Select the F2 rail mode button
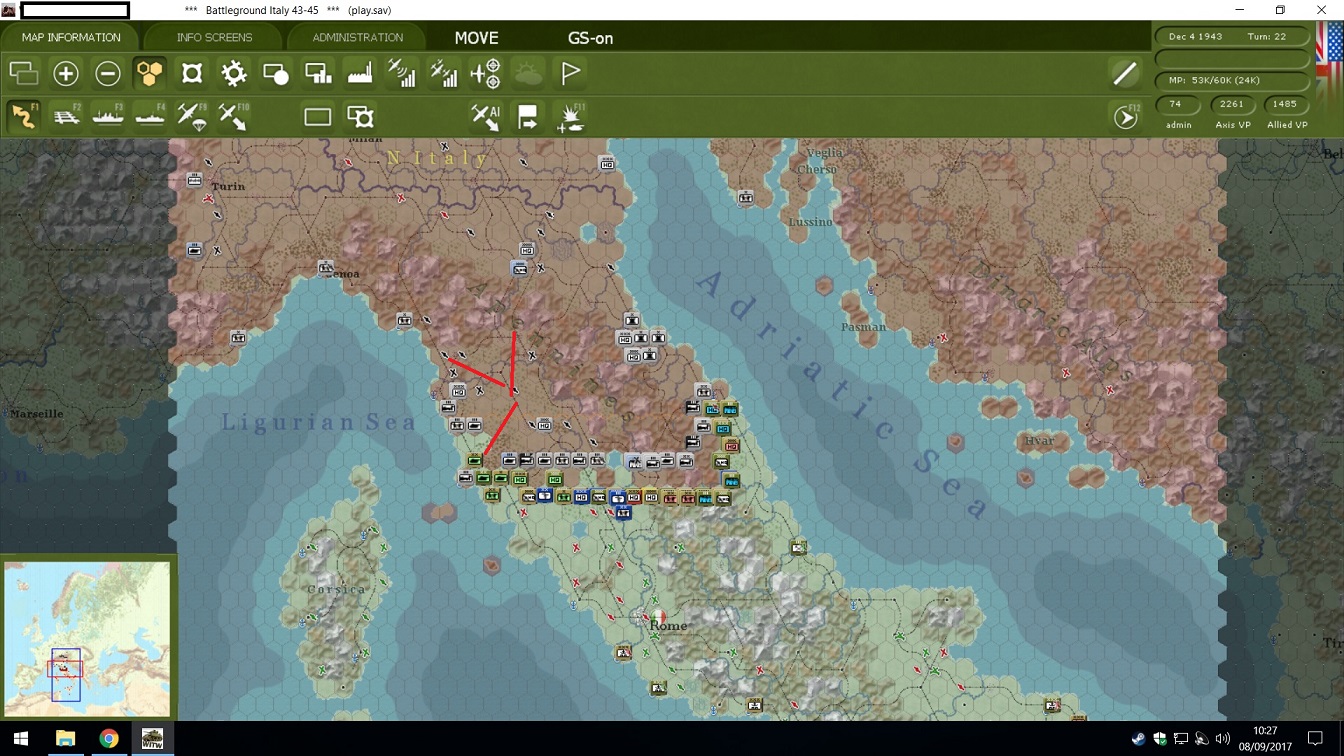1344x756 pixels. pyautogui.click(x=66, y=116)
